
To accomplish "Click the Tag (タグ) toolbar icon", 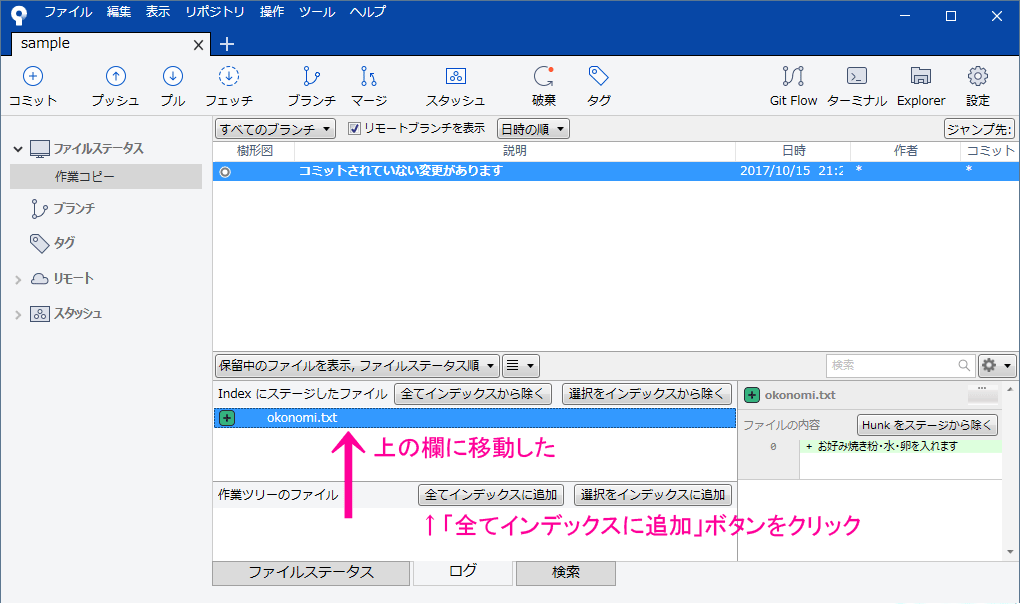I will pos(598,76).
